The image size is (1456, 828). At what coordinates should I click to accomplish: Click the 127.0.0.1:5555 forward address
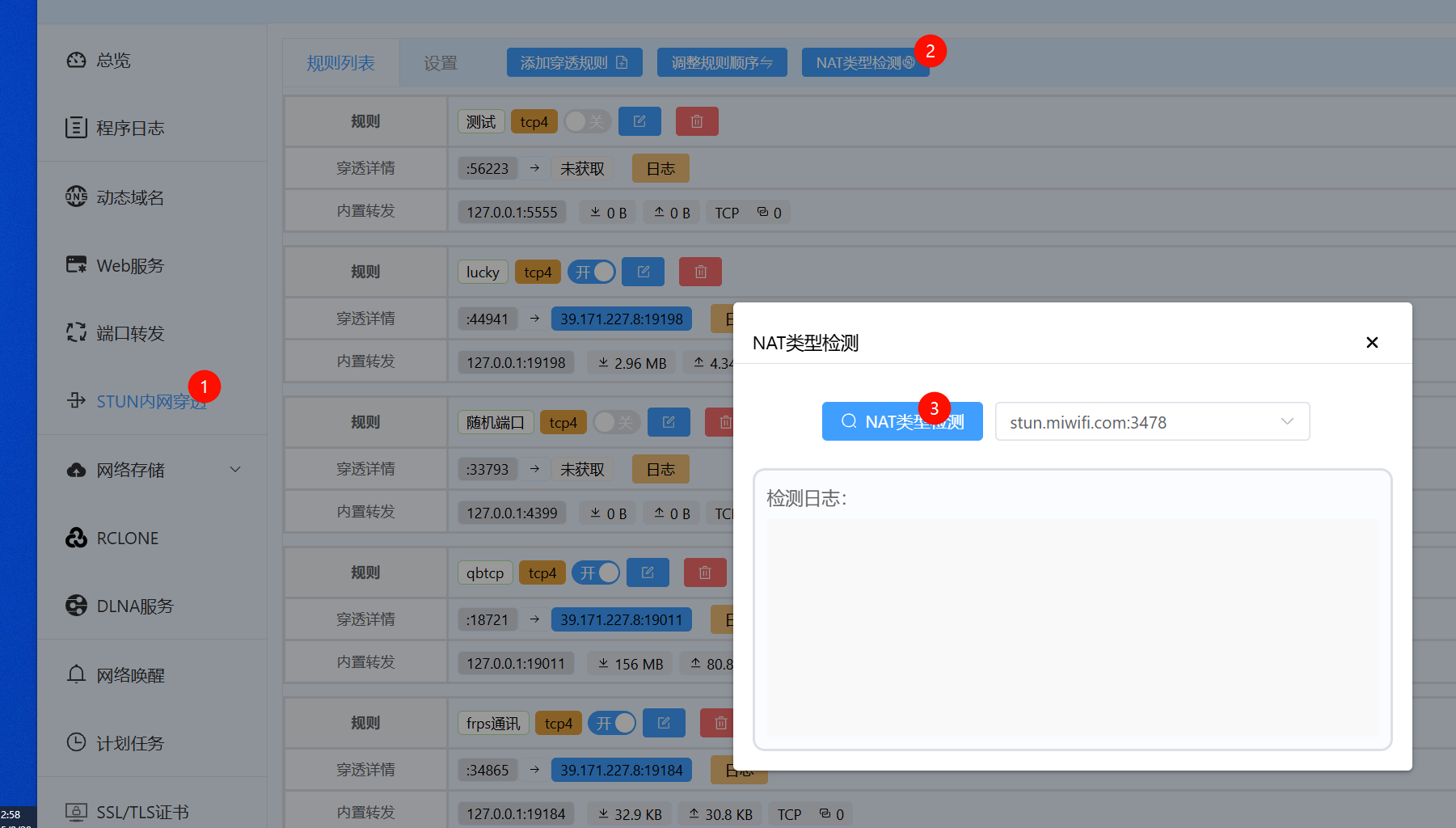[512, 212]
